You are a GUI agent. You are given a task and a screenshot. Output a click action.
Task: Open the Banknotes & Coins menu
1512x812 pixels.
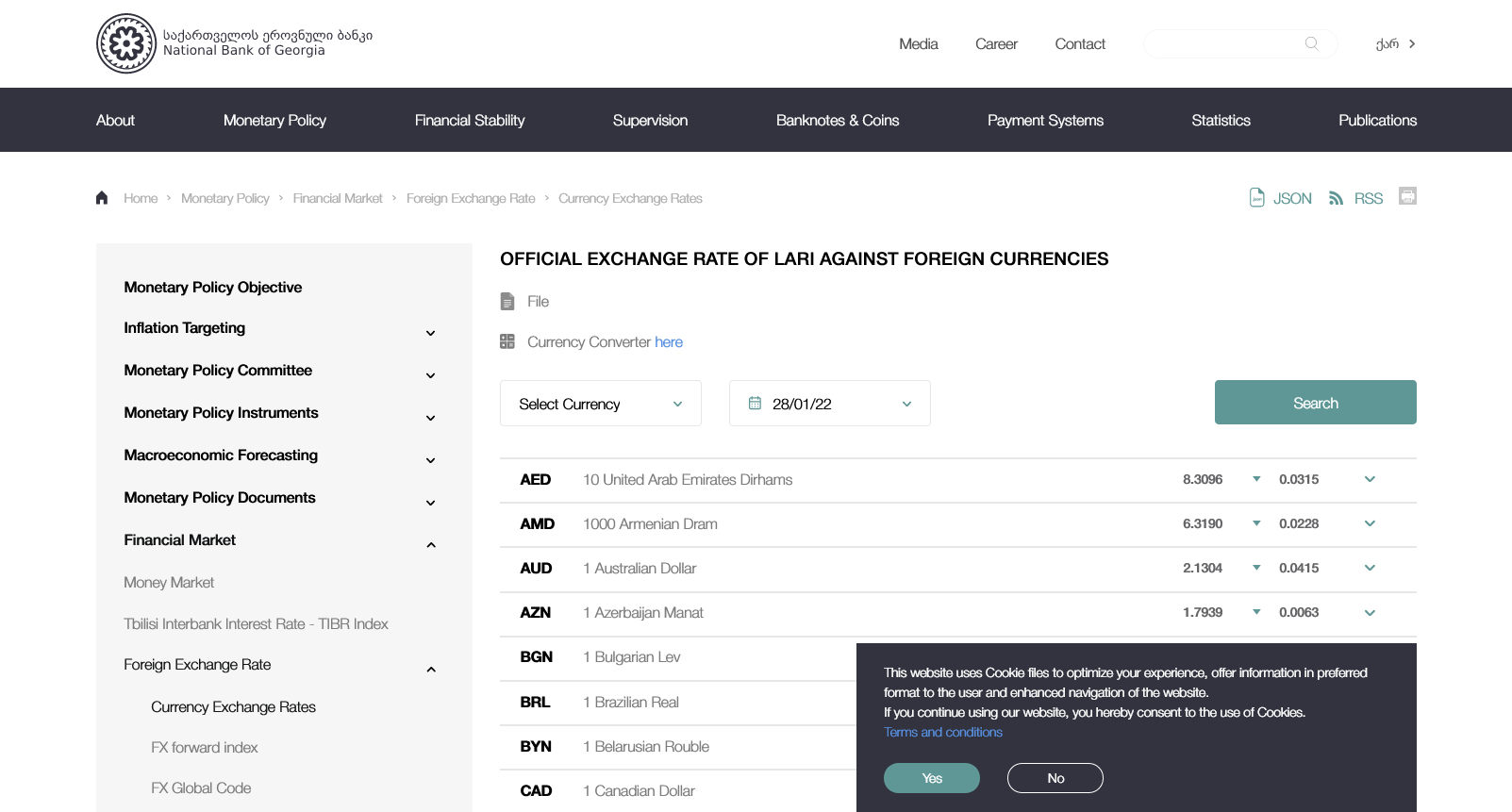837,120
